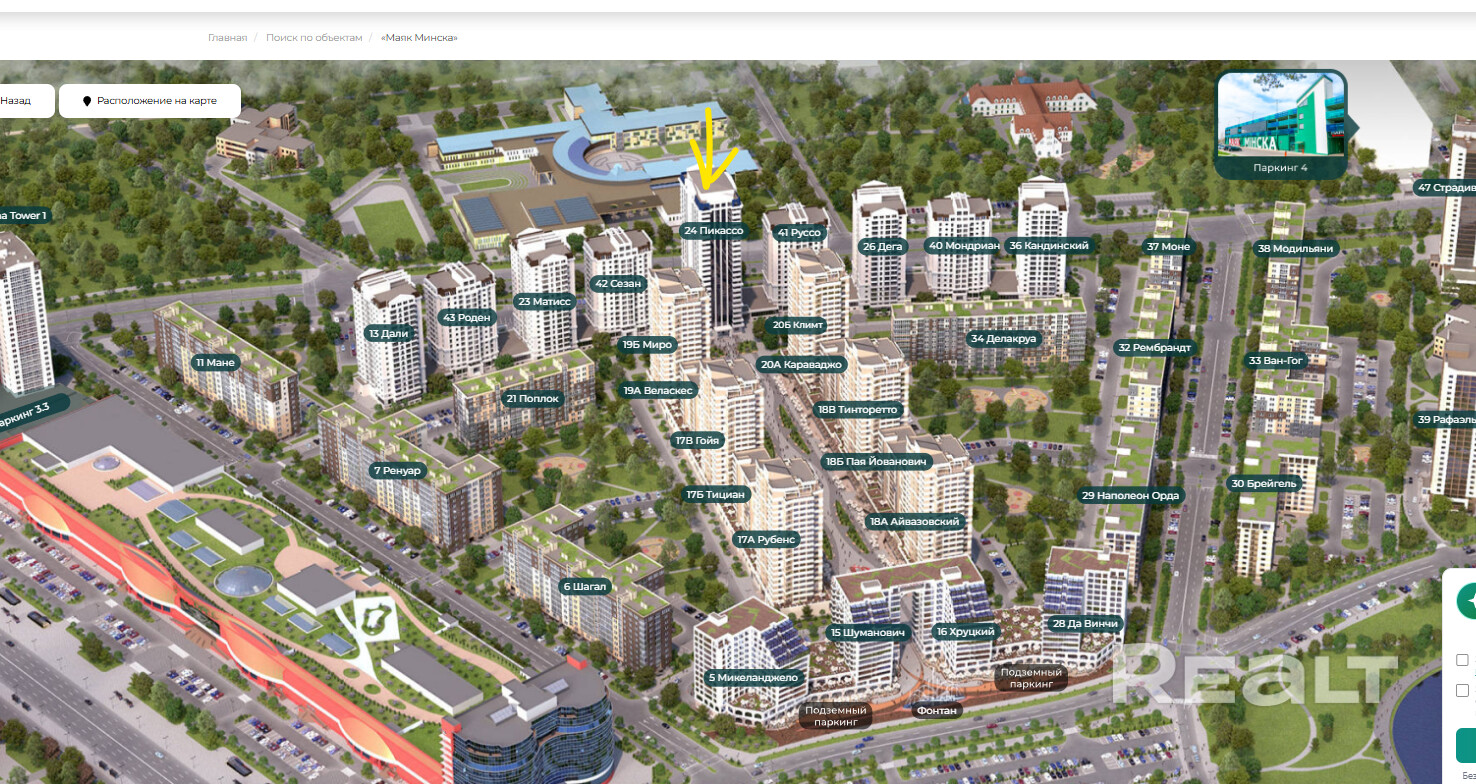Select the 34 Делакруа building label
1476x784 pixels.
tap(1004, 338)
